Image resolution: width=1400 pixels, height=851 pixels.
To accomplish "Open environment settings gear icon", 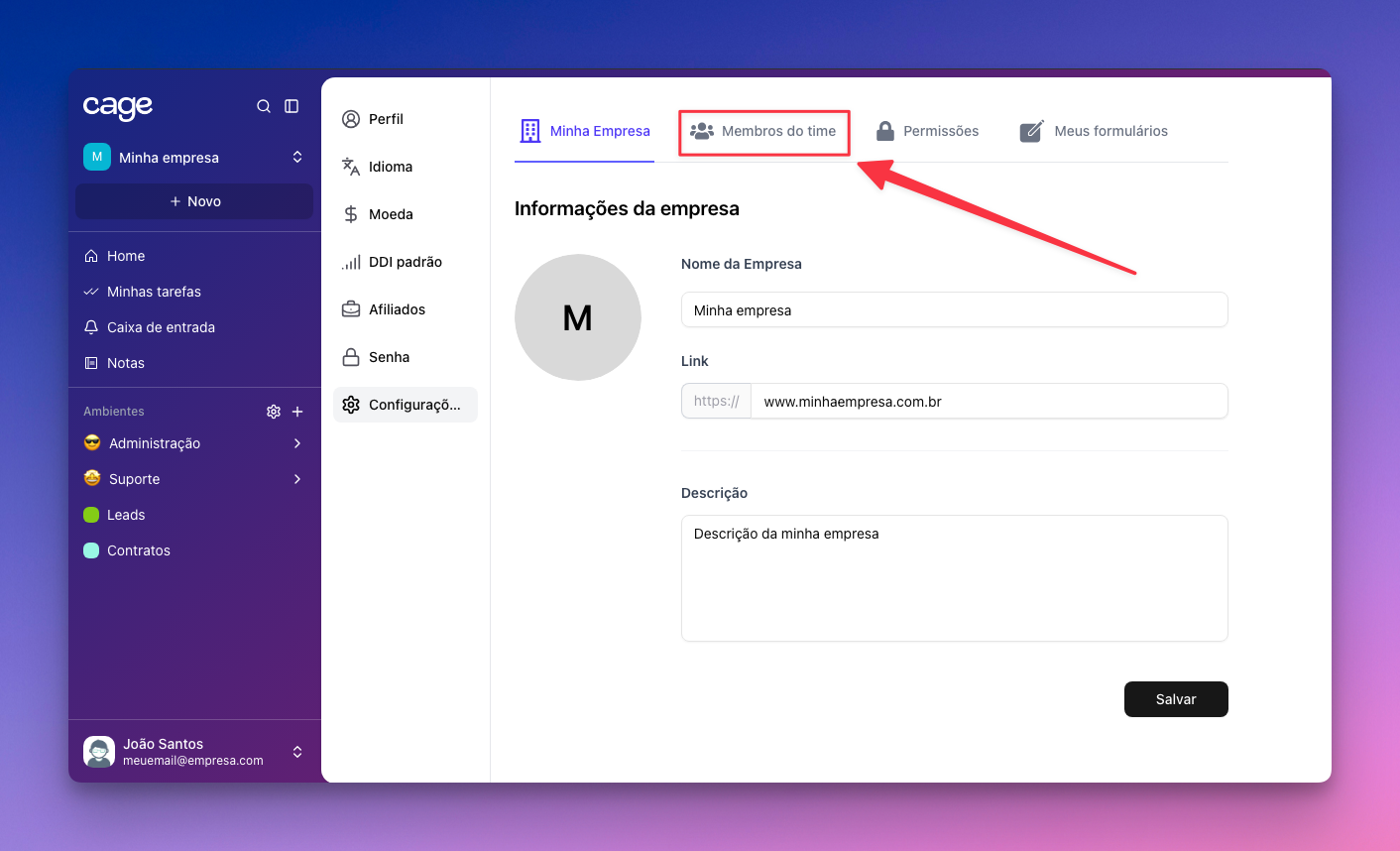I will coord(274,412).
